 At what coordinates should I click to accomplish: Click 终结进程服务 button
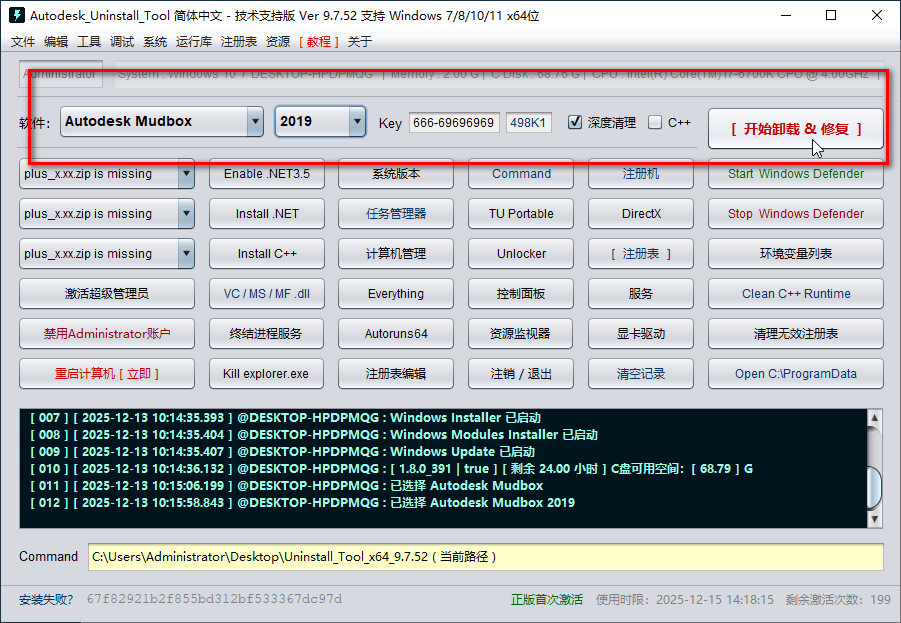267,333
